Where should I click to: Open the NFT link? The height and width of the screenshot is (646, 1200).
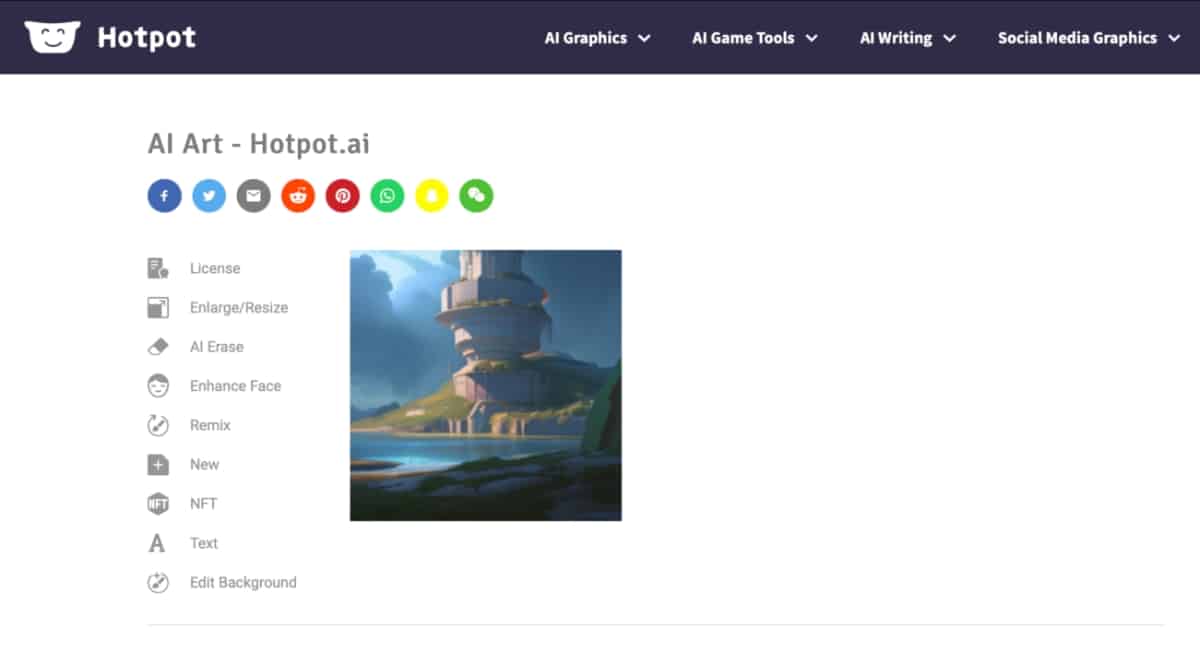click(203, 504)
